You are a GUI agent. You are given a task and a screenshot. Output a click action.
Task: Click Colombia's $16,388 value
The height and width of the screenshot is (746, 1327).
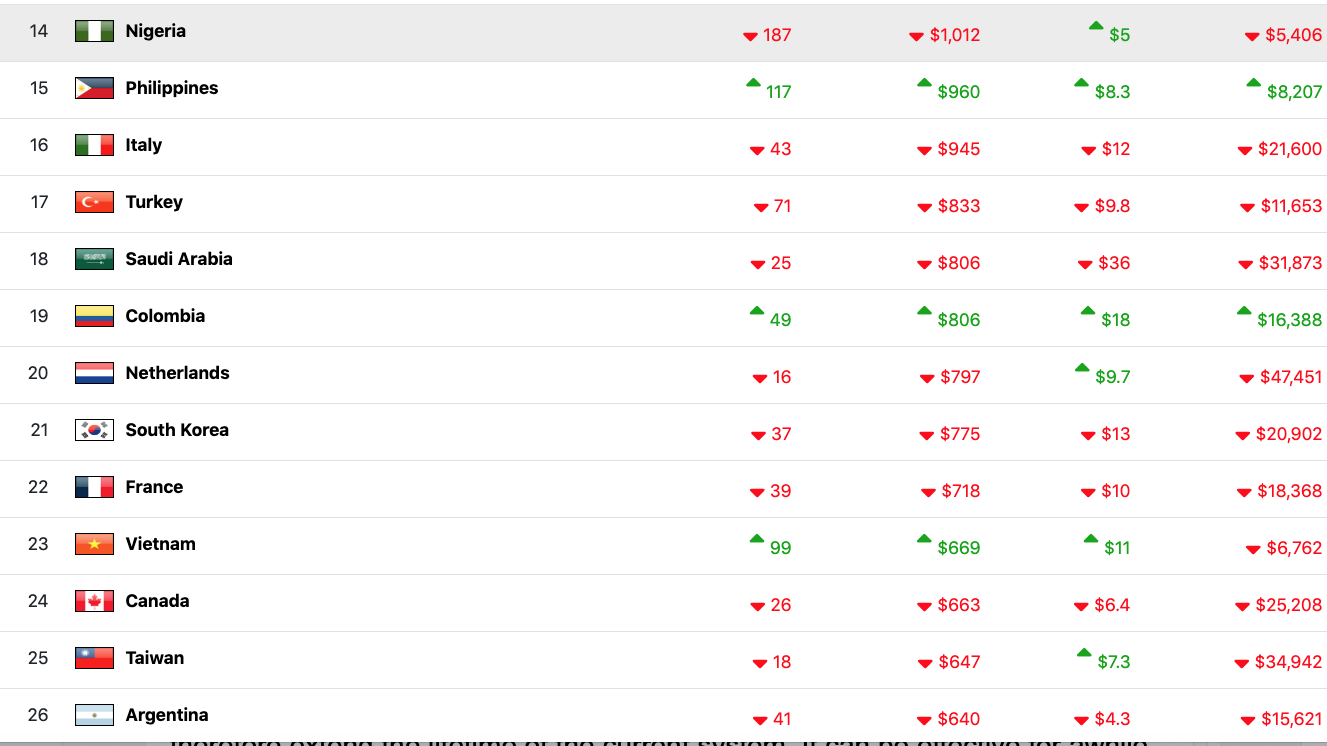[1289, 320]
